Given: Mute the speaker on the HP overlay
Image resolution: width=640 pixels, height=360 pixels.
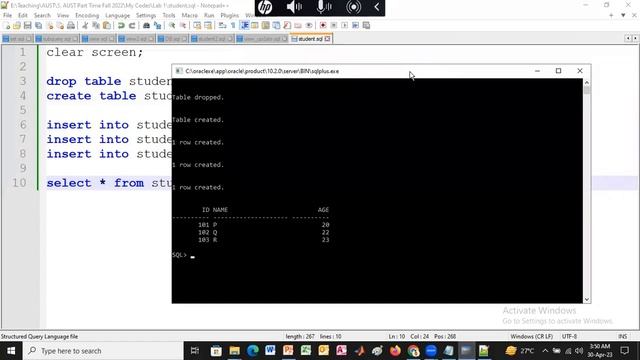Looking at the screenshot, I should point(294,7).
